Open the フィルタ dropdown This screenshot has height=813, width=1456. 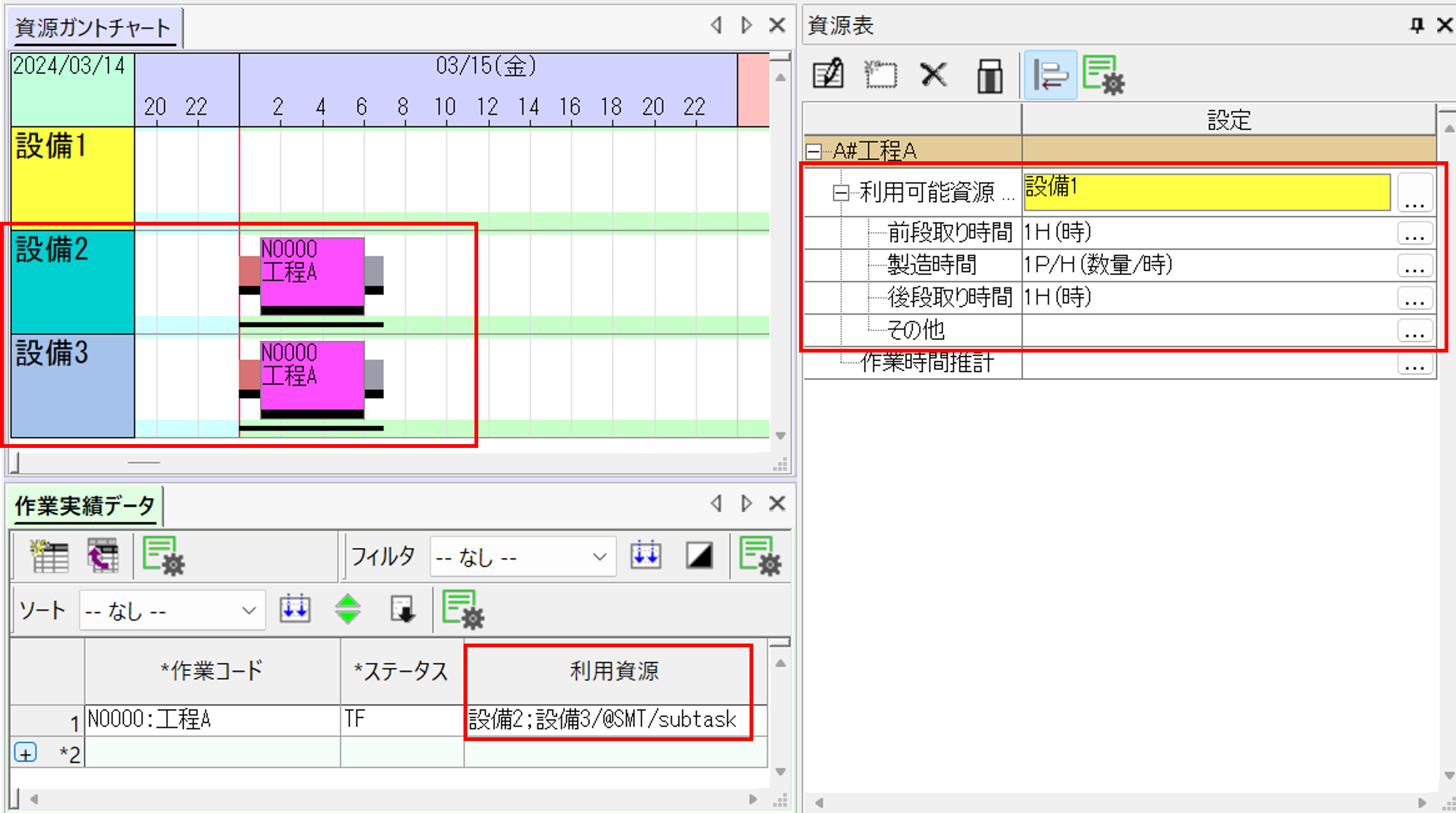[599, 557]
